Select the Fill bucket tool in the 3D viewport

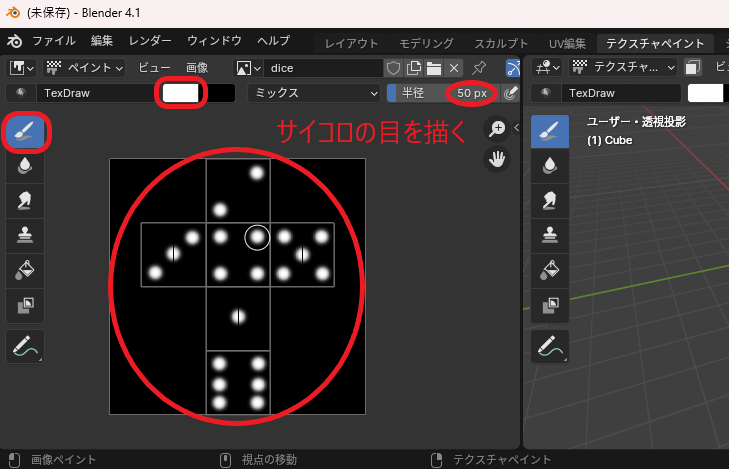(x=550, y=270)
